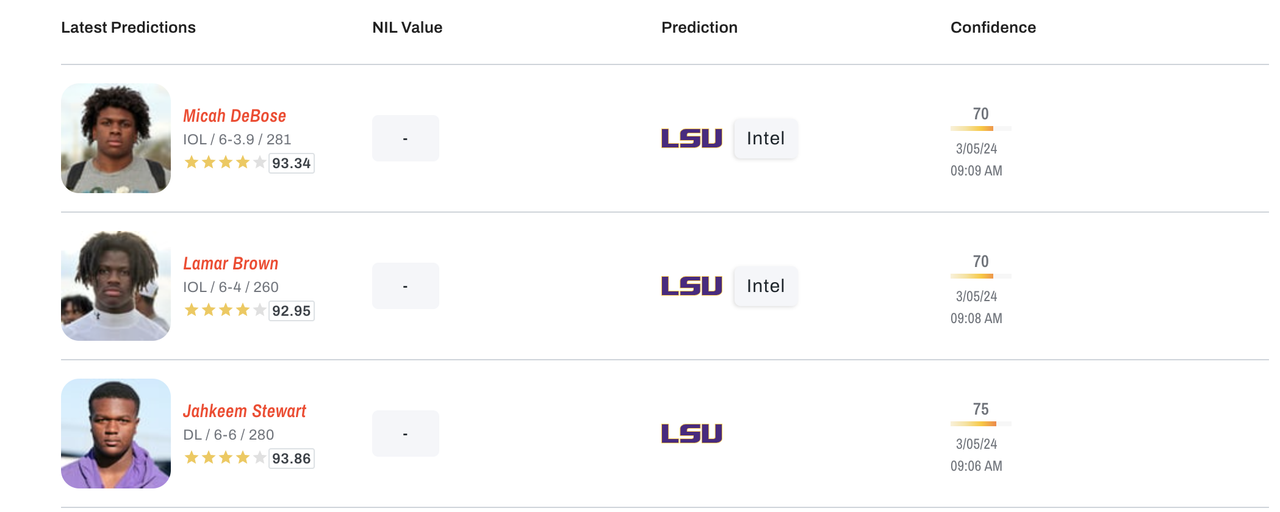Open Jahkeem Stewart player link
The width and height of the screenshot is (1280, 512).
(244, 411)
